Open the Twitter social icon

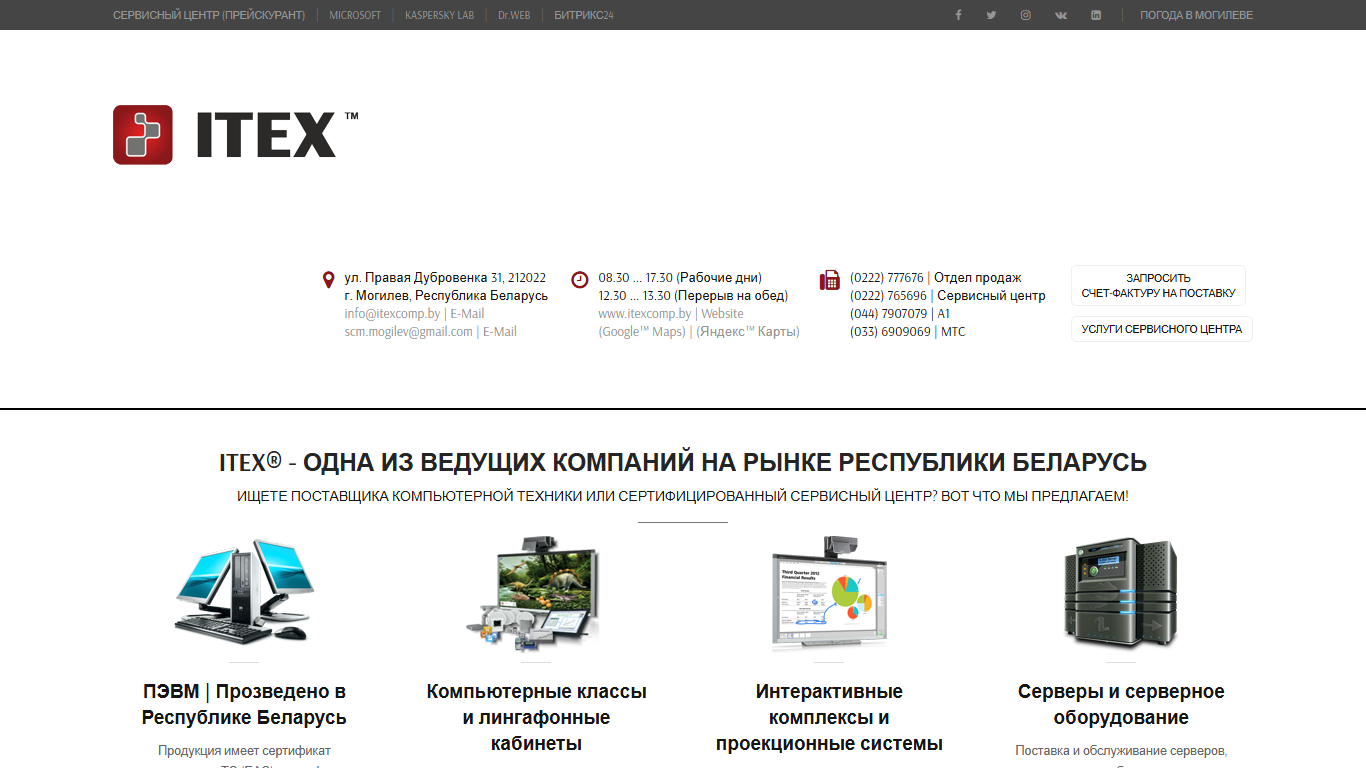coord(991,15)
